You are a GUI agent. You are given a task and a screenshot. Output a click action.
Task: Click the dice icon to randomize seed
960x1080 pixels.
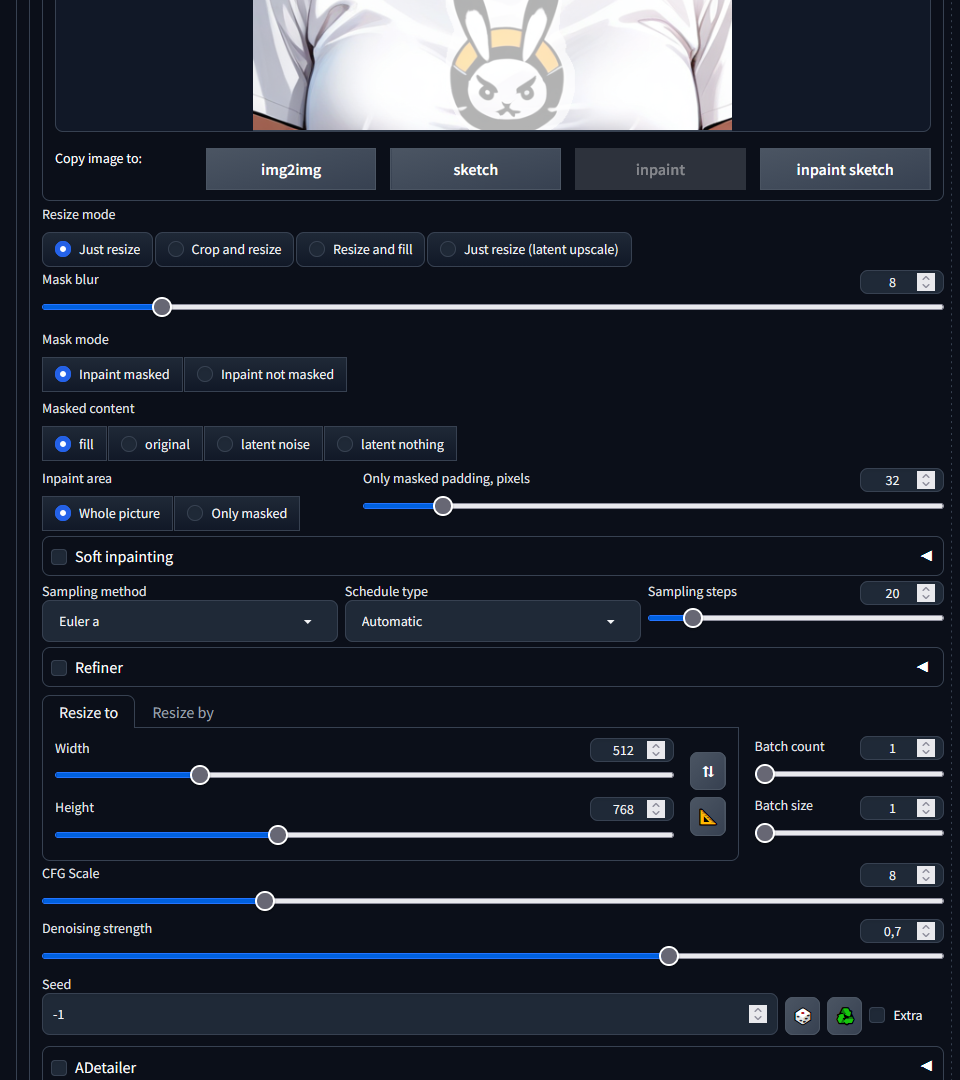pyautogui.click(x=802, y=1016)
